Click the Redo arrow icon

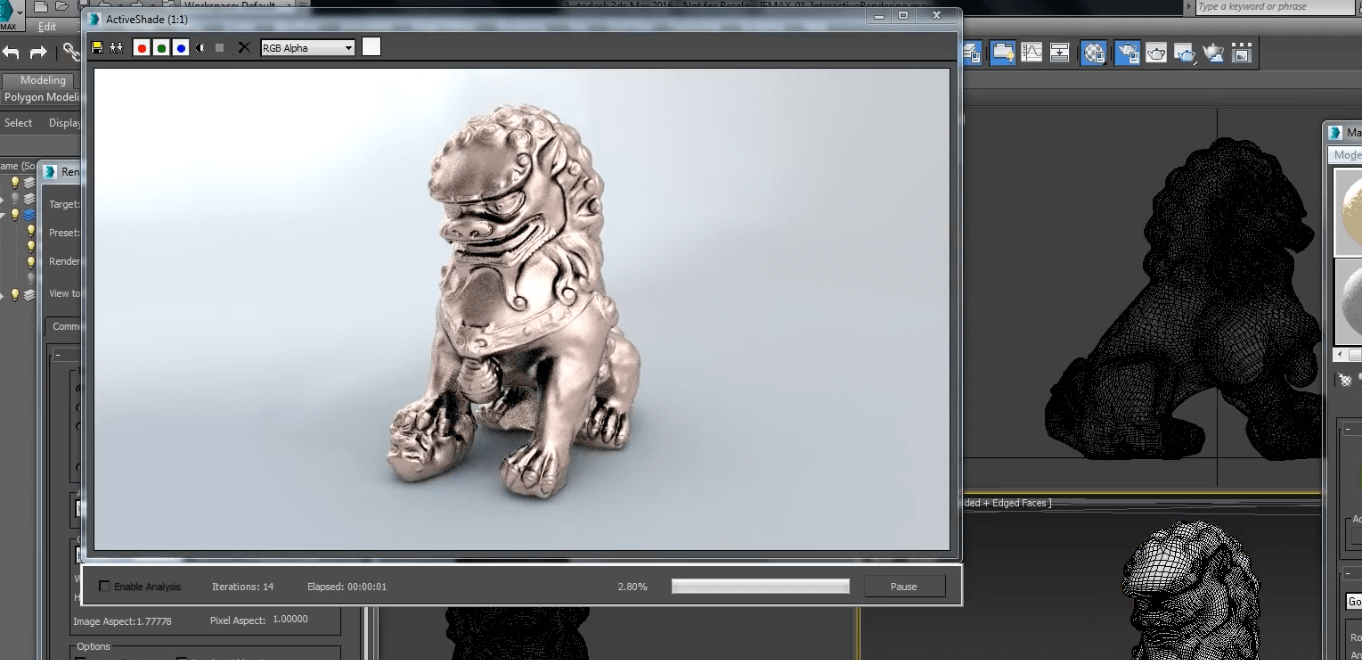(38, 52)
